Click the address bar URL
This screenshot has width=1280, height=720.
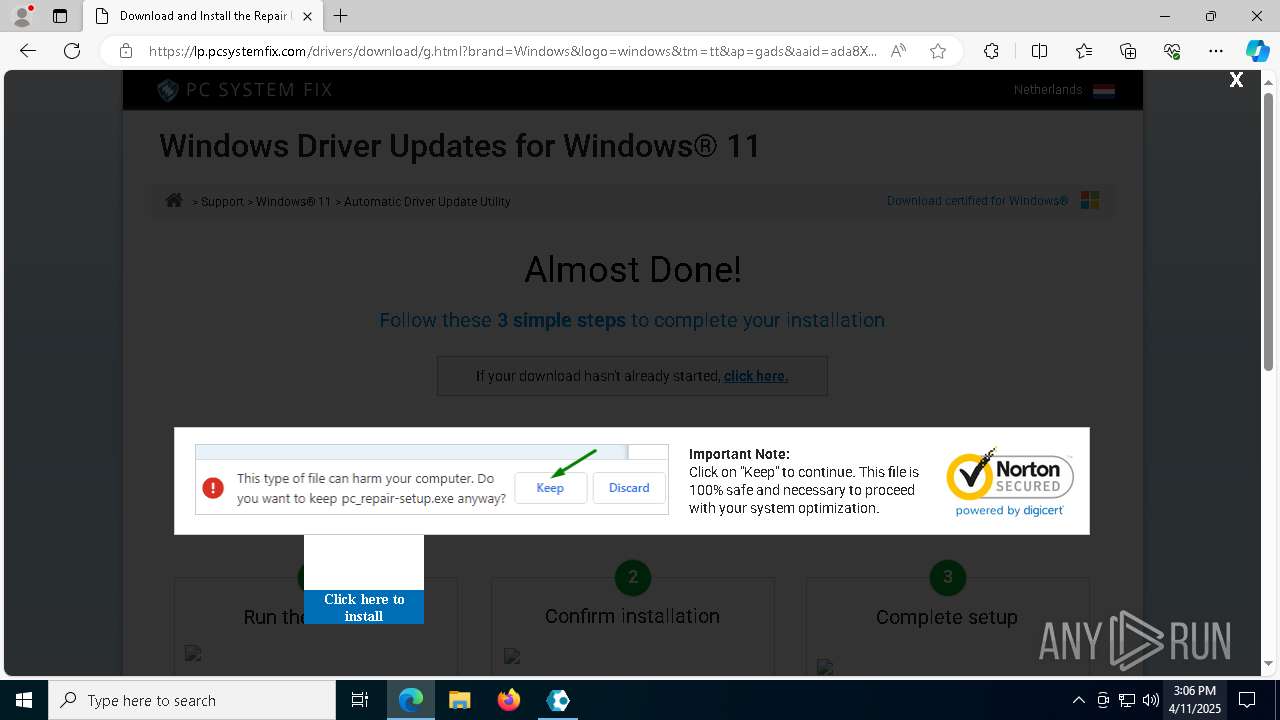coord(512,51)
